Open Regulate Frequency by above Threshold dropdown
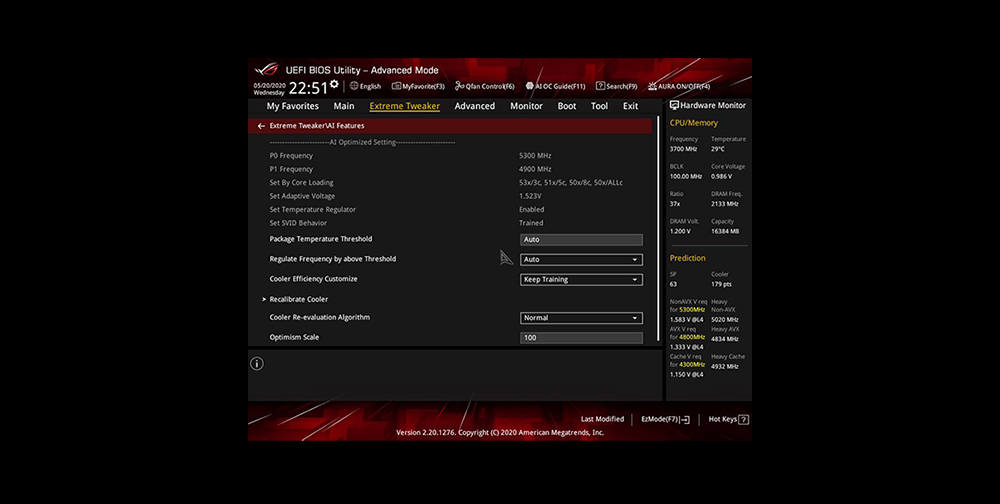Viewport: 1000px width, 504px height. click(581, 260)
